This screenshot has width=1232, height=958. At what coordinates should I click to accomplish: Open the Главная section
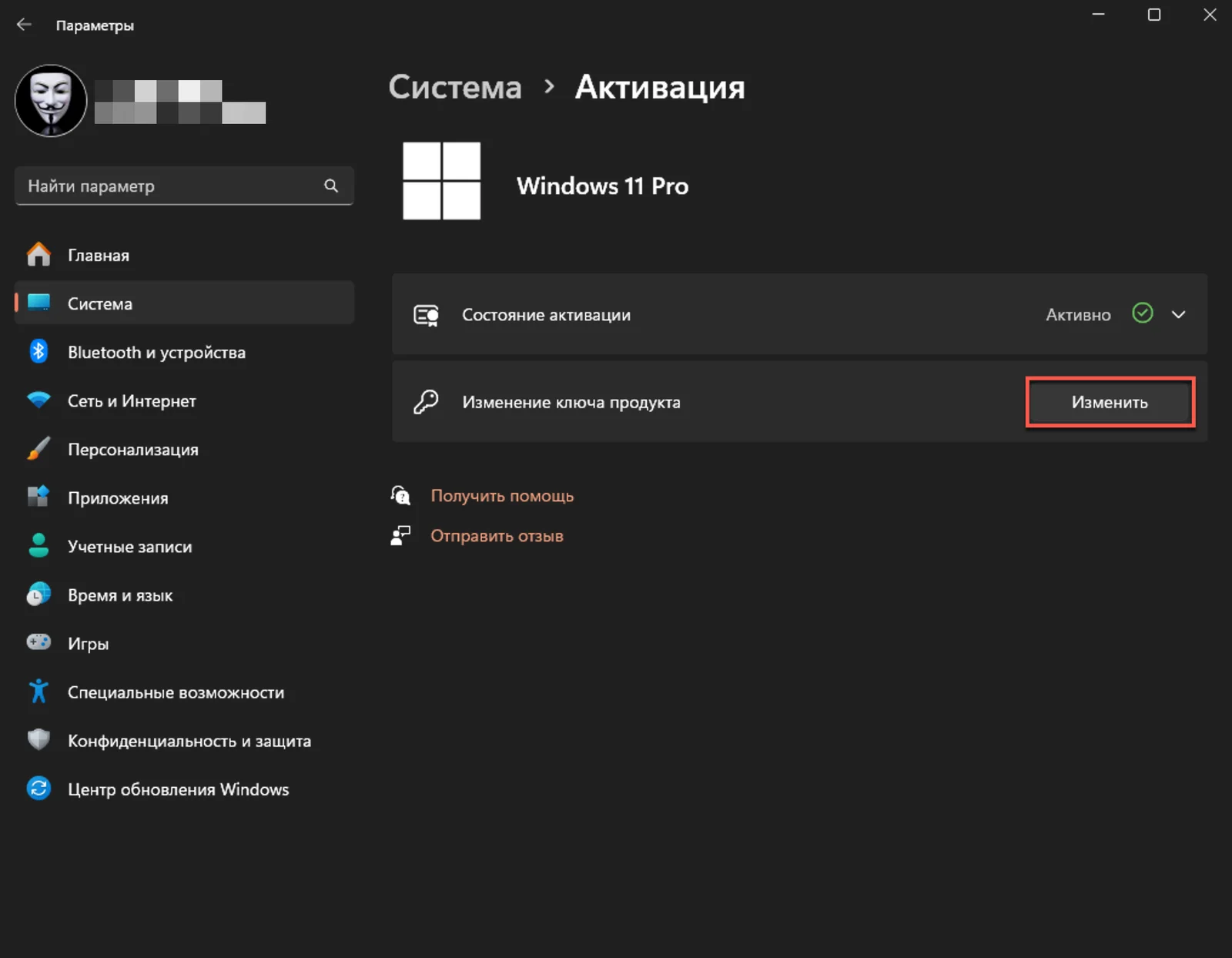pos(184,255)
